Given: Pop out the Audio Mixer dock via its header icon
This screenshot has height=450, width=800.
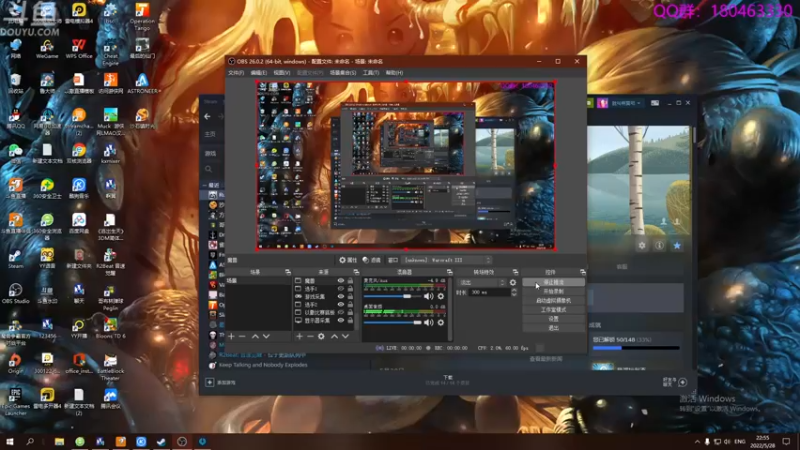Looking at the screenshot, I should point(449,272).
